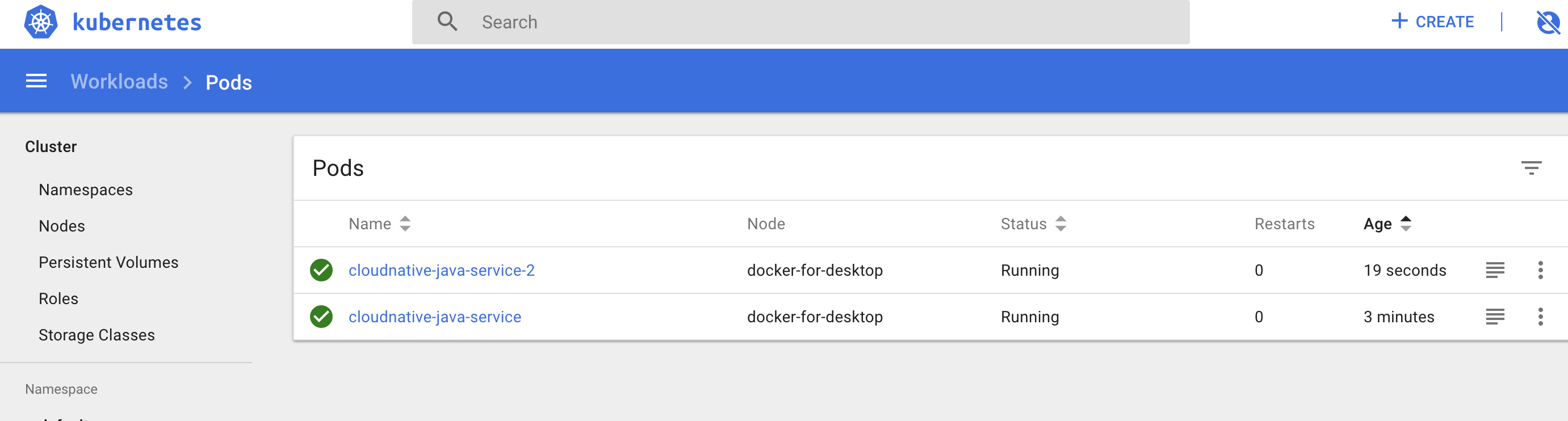This screenshot has height=421, width=1568.
Task: Sort pods by Status column
Action: pos(1034,224)
